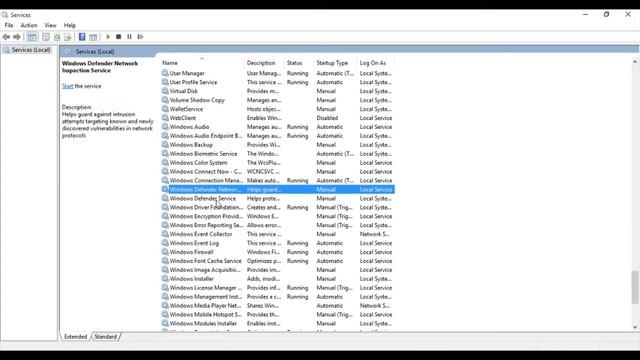Select Windows Event Collector row
The image size is (640, 360).
278,234
